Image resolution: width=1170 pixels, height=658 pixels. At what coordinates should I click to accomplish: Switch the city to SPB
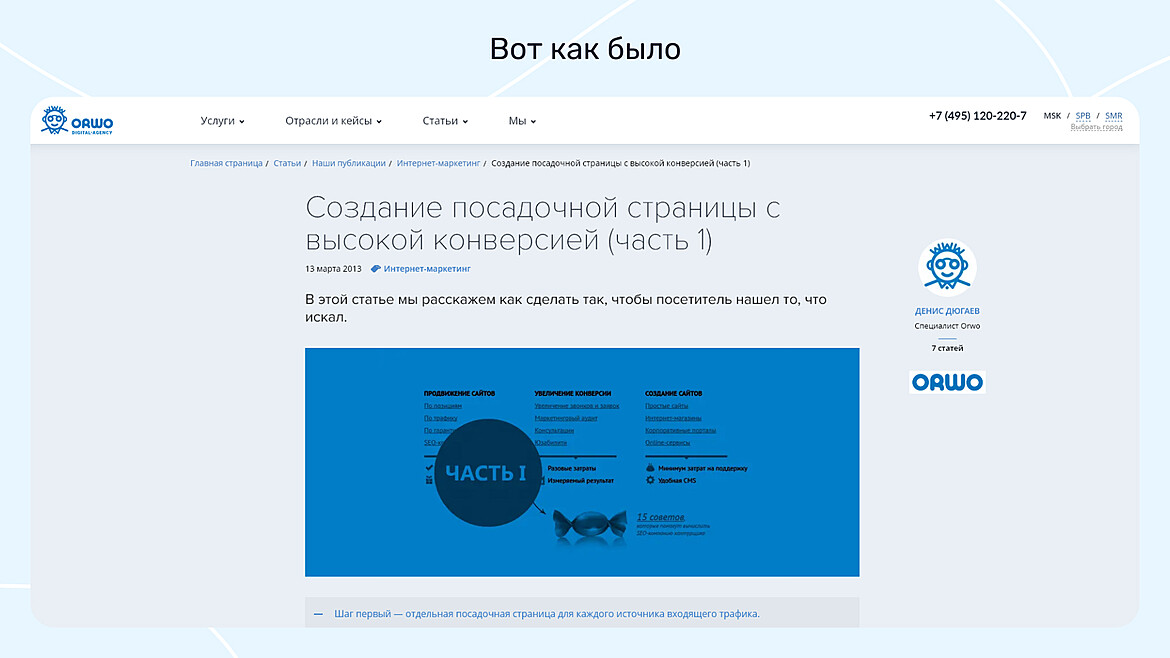click(1082, 115)
